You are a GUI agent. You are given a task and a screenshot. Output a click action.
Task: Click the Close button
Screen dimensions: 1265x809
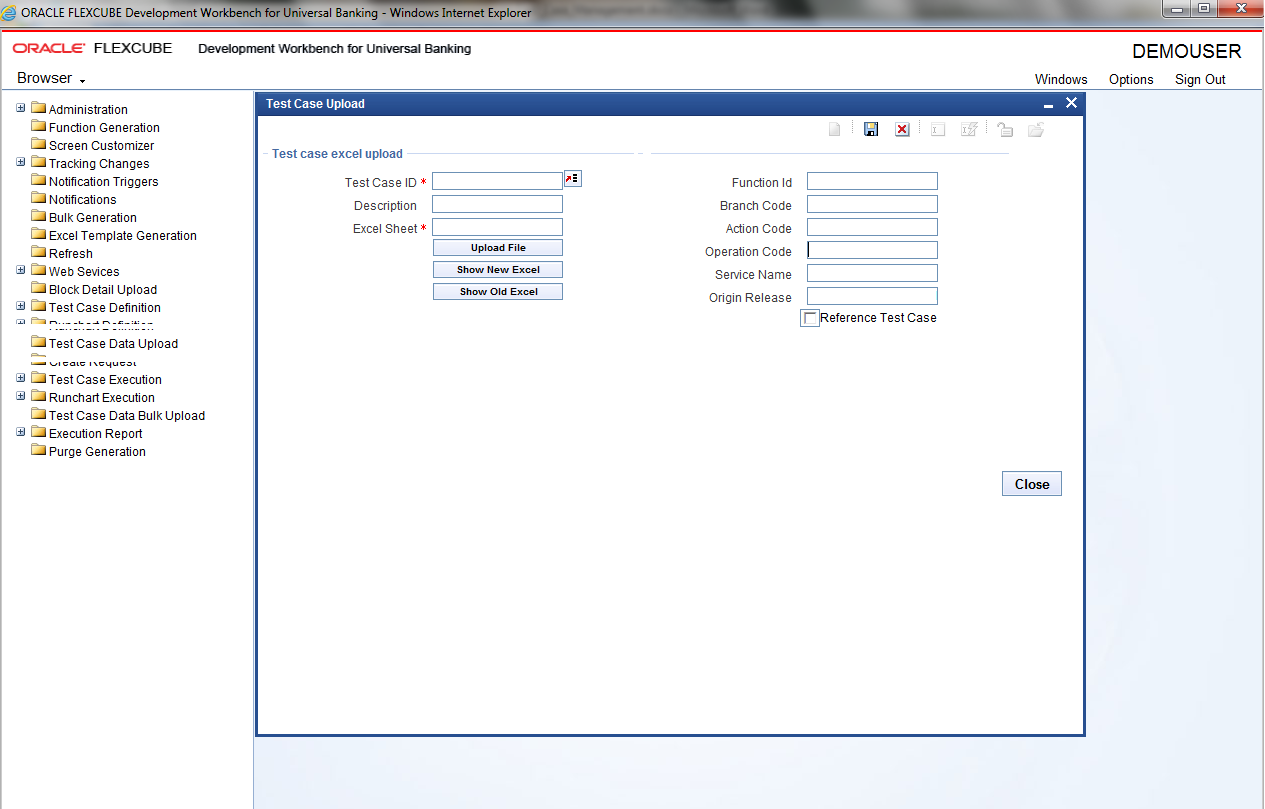pos(1032,484)
